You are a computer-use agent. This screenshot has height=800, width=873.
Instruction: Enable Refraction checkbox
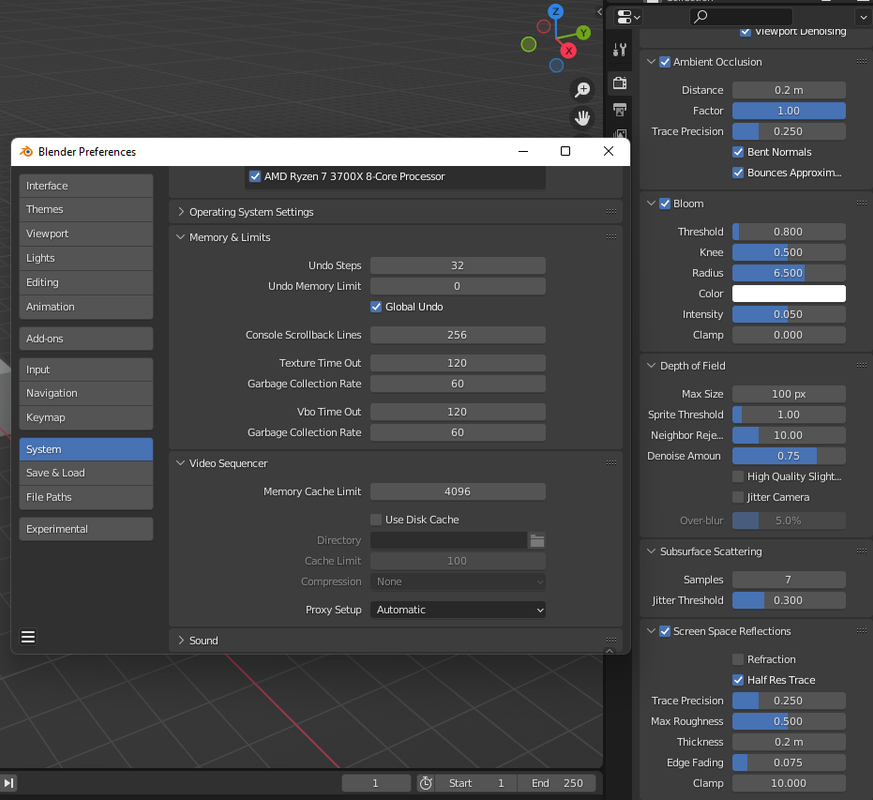[738, 659]
